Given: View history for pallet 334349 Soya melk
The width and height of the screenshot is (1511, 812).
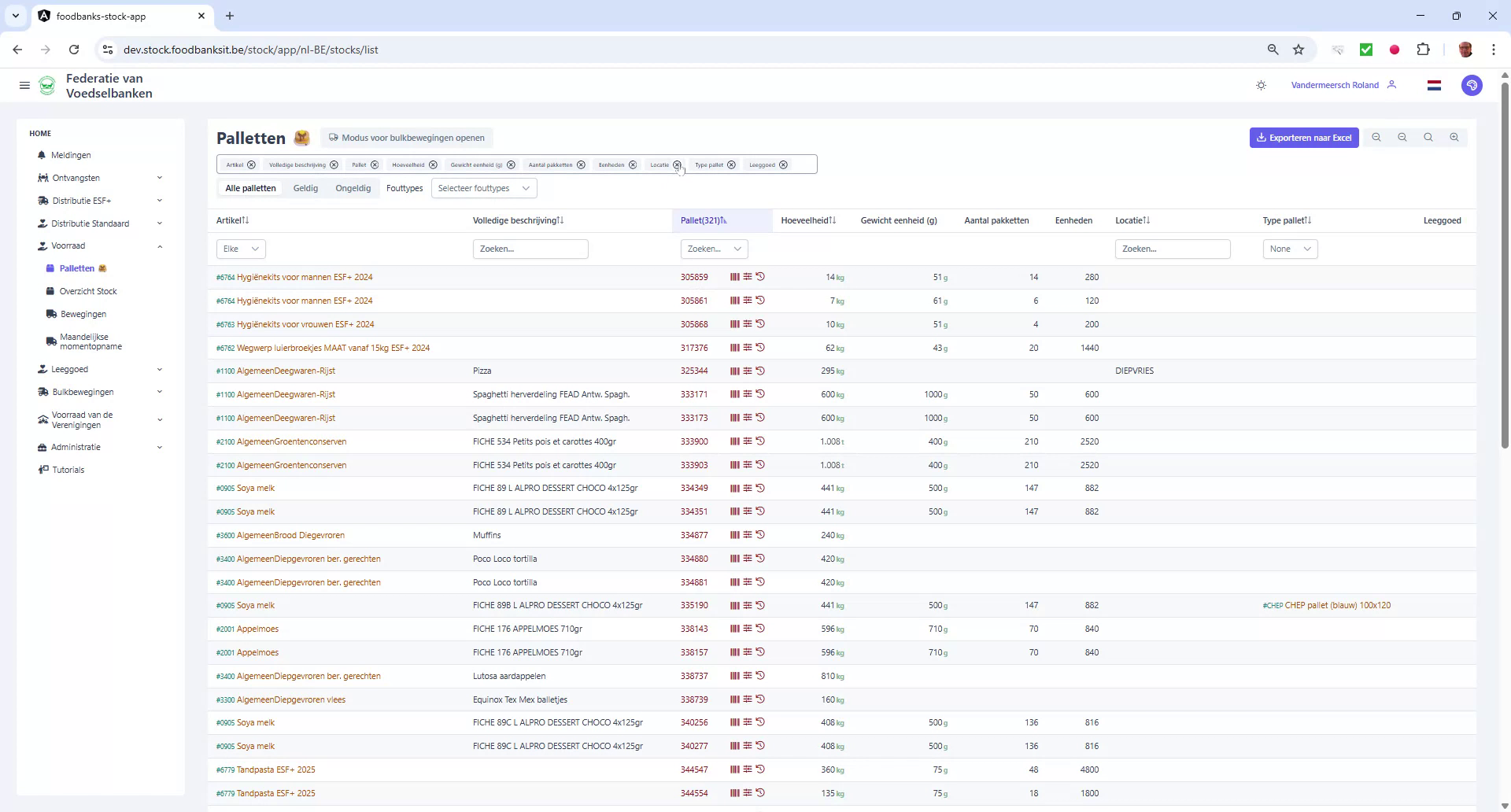Looking at the screenshot, I should pos(760,488).
